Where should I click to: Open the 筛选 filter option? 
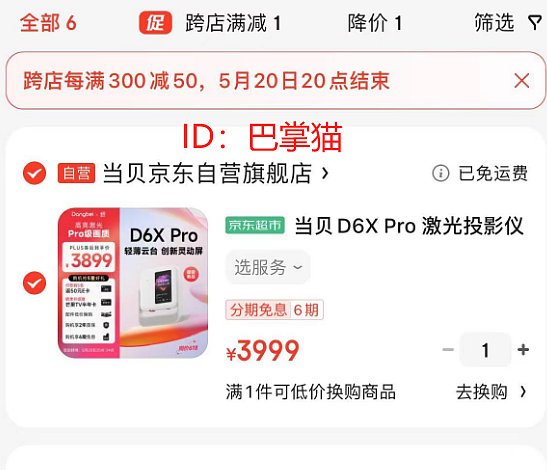coord(494,23)
